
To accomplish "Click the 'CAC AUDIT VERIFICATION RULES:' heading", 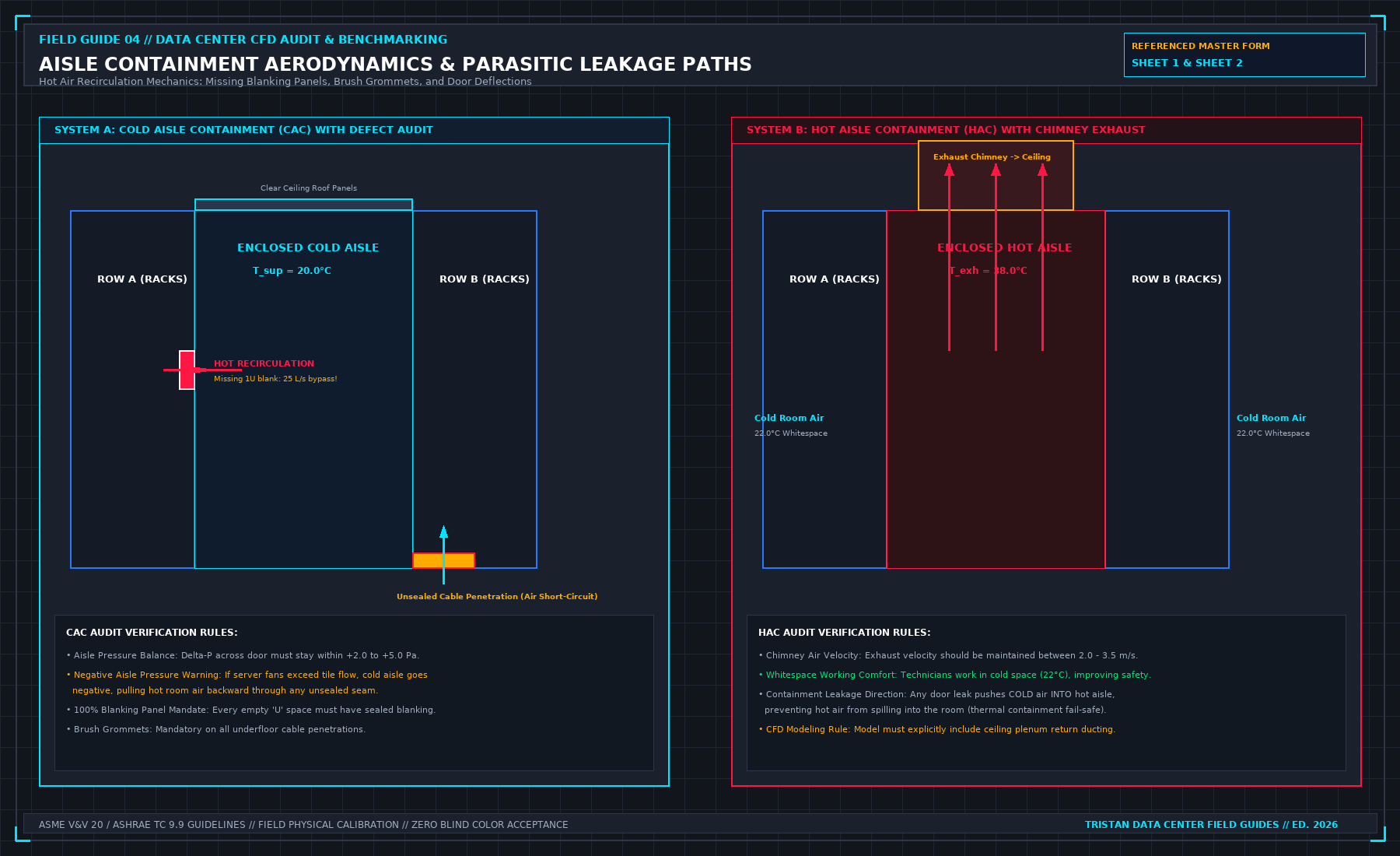I will (x=152, y=633).
